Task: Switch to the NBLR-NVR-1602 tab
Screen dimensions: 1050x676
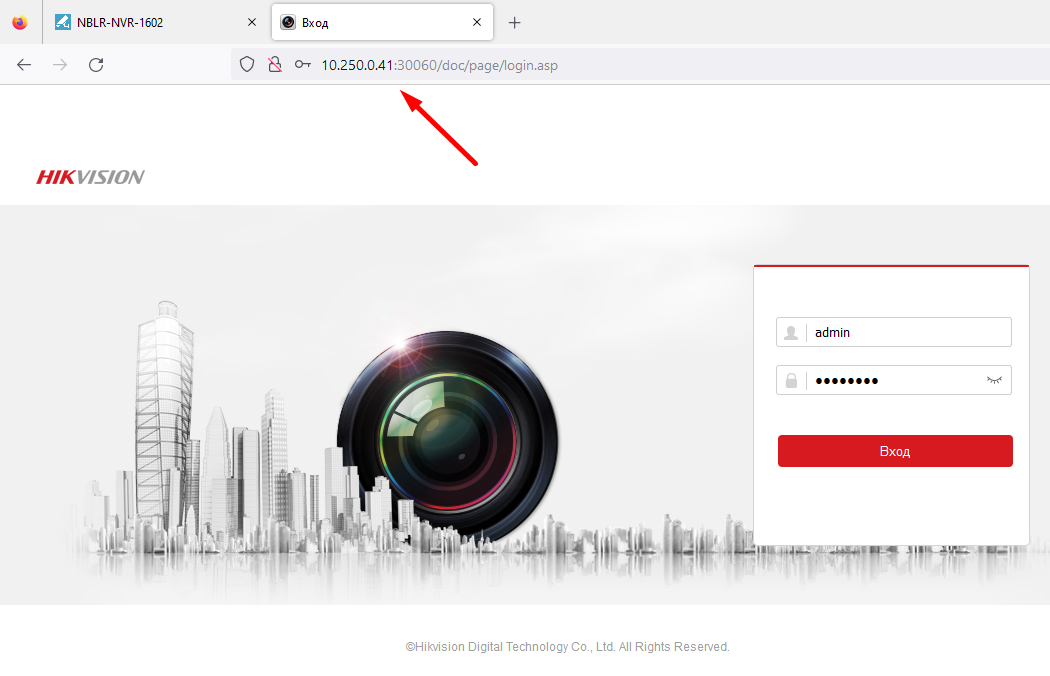Action: click(156, 22)
